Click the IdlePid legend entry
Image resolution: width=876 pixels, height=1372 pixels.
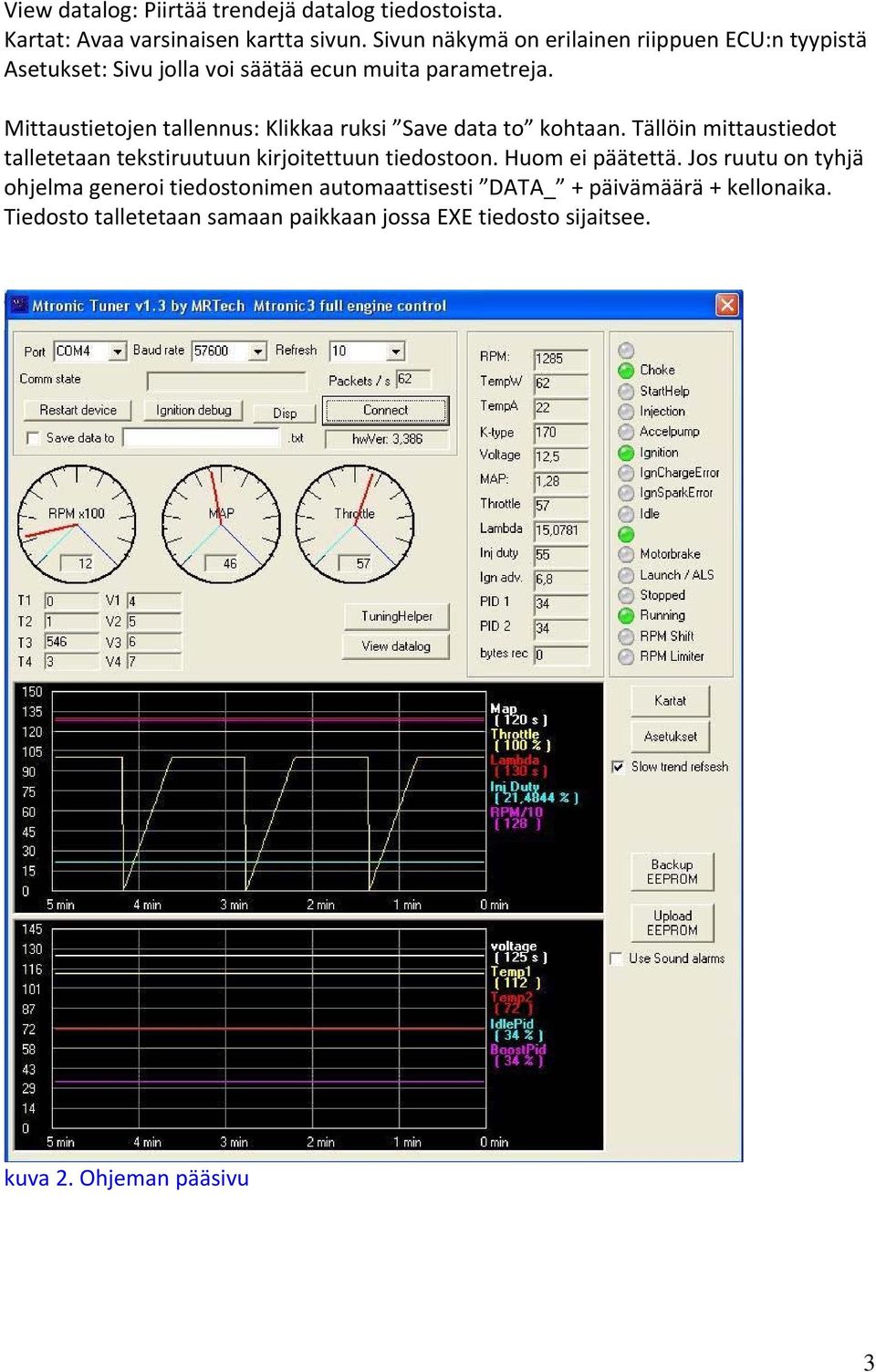tap(516, 1030)
